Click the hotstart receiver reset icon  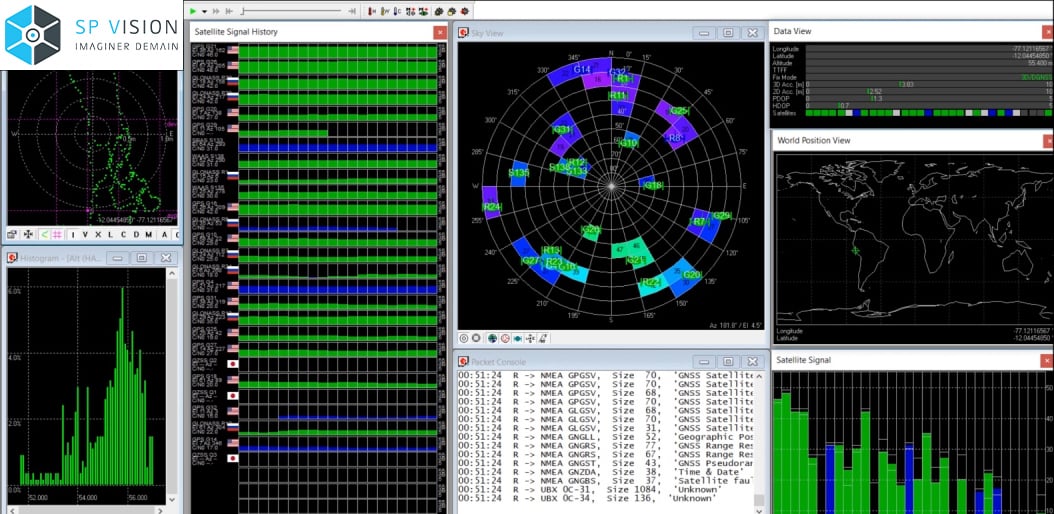click(x=372, y=11)
